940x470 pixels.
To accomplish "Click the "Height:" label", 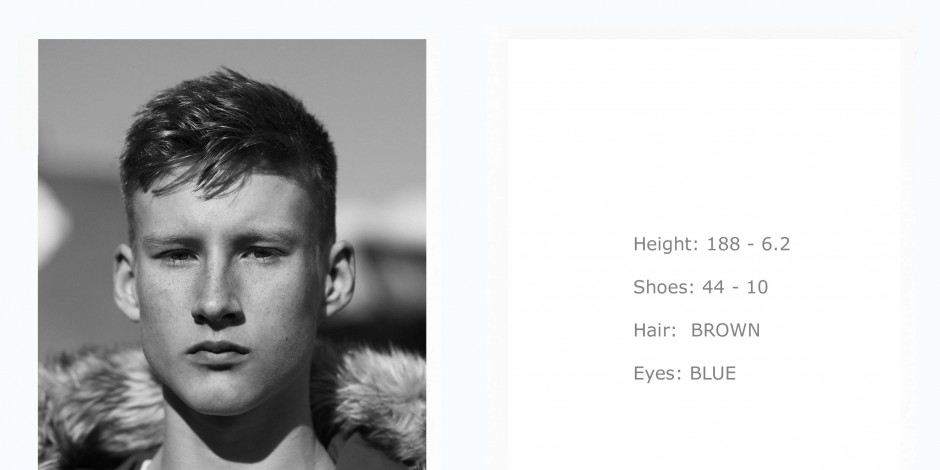I will pyautogui.click(x=665, y=244).
